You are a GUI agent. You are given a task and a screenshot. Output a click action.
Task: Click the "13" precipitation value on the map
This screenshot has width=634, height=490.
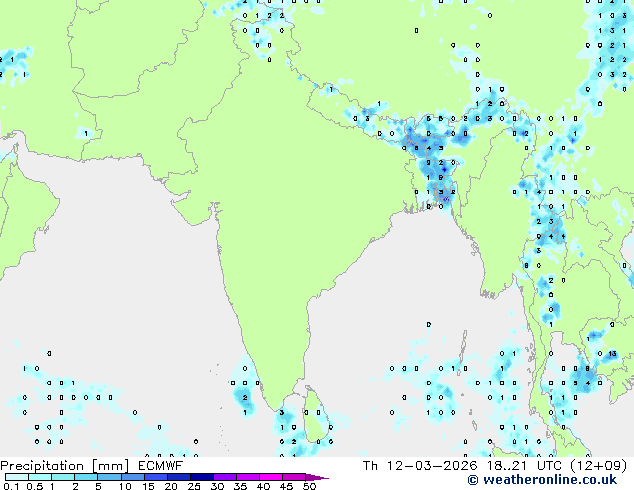[612, 354]
